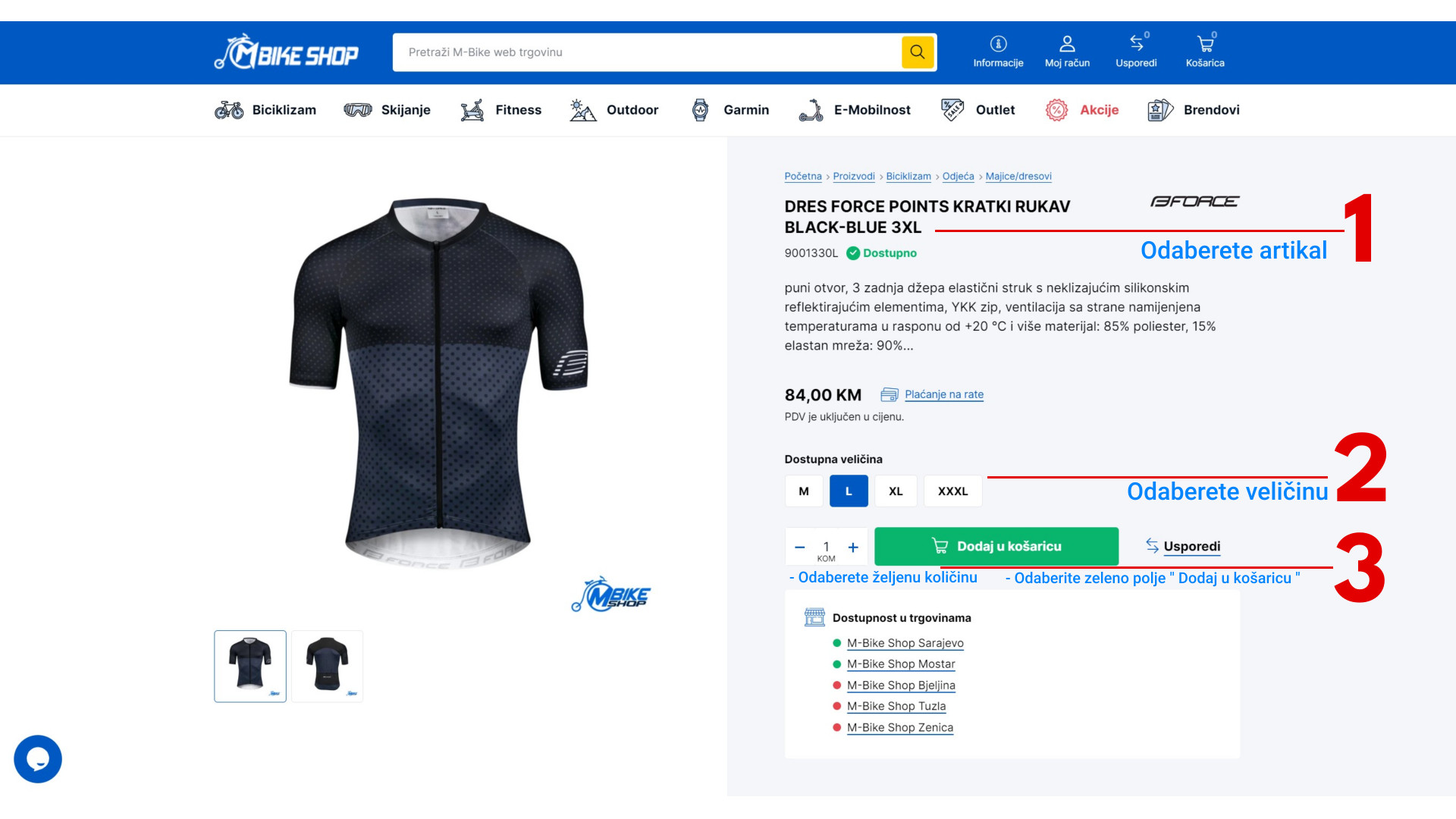This screenshot has height=819, width=1456.
Task: Select size M
Action: coord(804,491)
